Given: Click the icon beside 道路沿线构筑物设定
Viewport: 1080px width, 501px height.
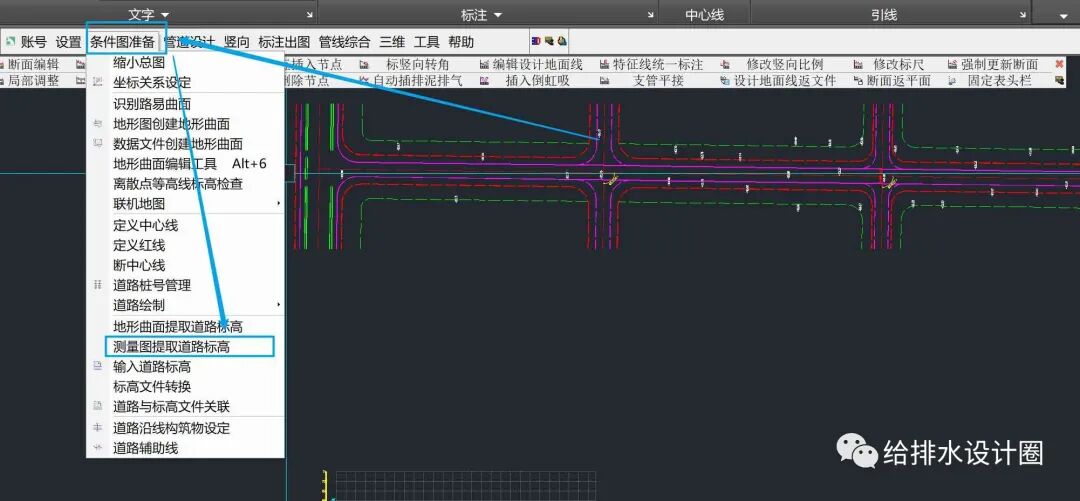Looking at the screenshot, I should pyautogui.click(x=98, y=428).
